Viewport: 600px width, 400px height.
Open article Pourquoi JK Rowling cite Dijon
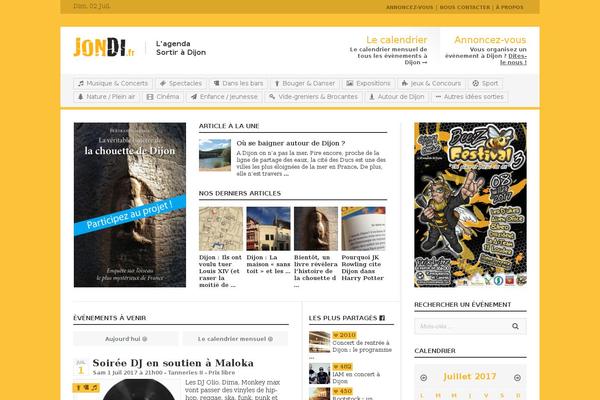coord(363,268)
